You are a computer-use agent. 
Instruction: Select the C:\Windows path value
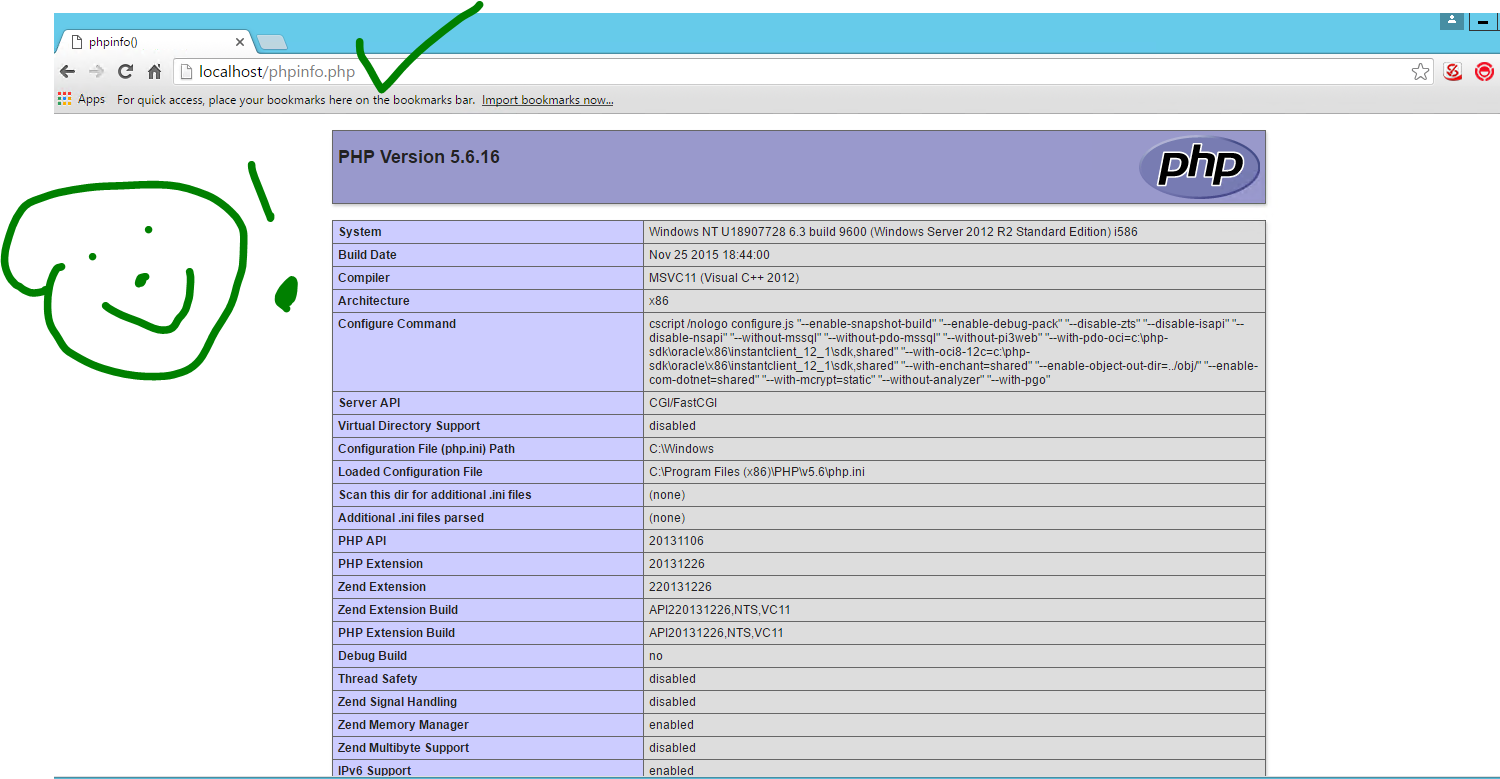pyautogui.click(x=681, y=449)
